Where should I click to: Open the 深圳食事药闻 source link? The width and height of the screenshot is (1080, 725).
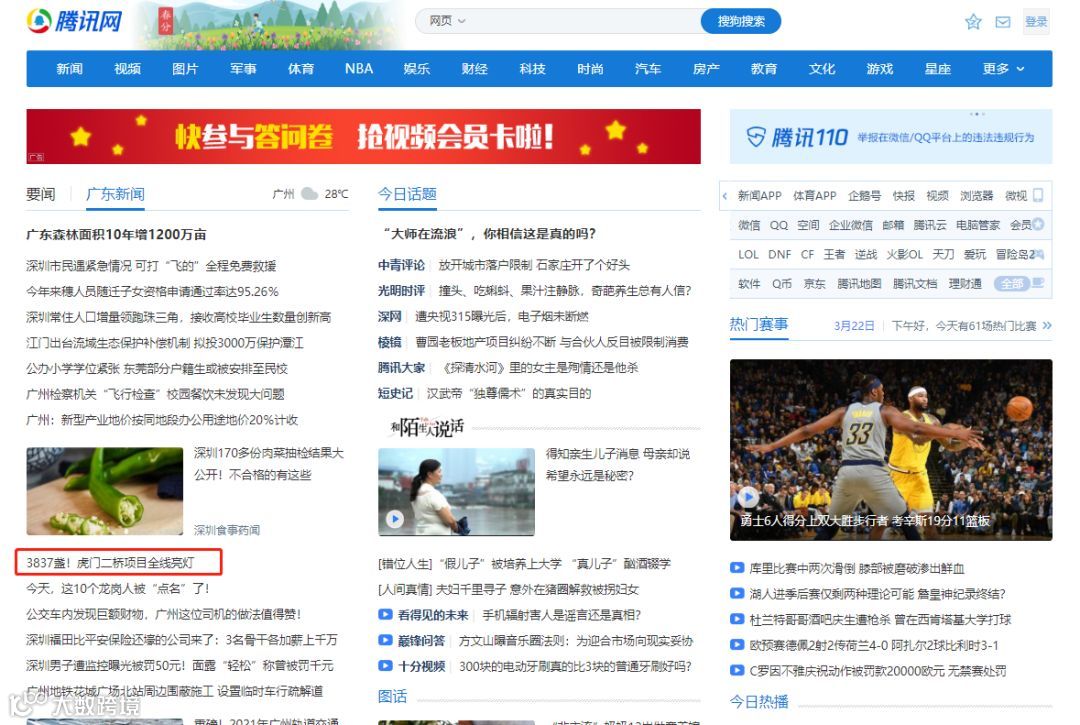pyautogui.click(x=227, y=529)
